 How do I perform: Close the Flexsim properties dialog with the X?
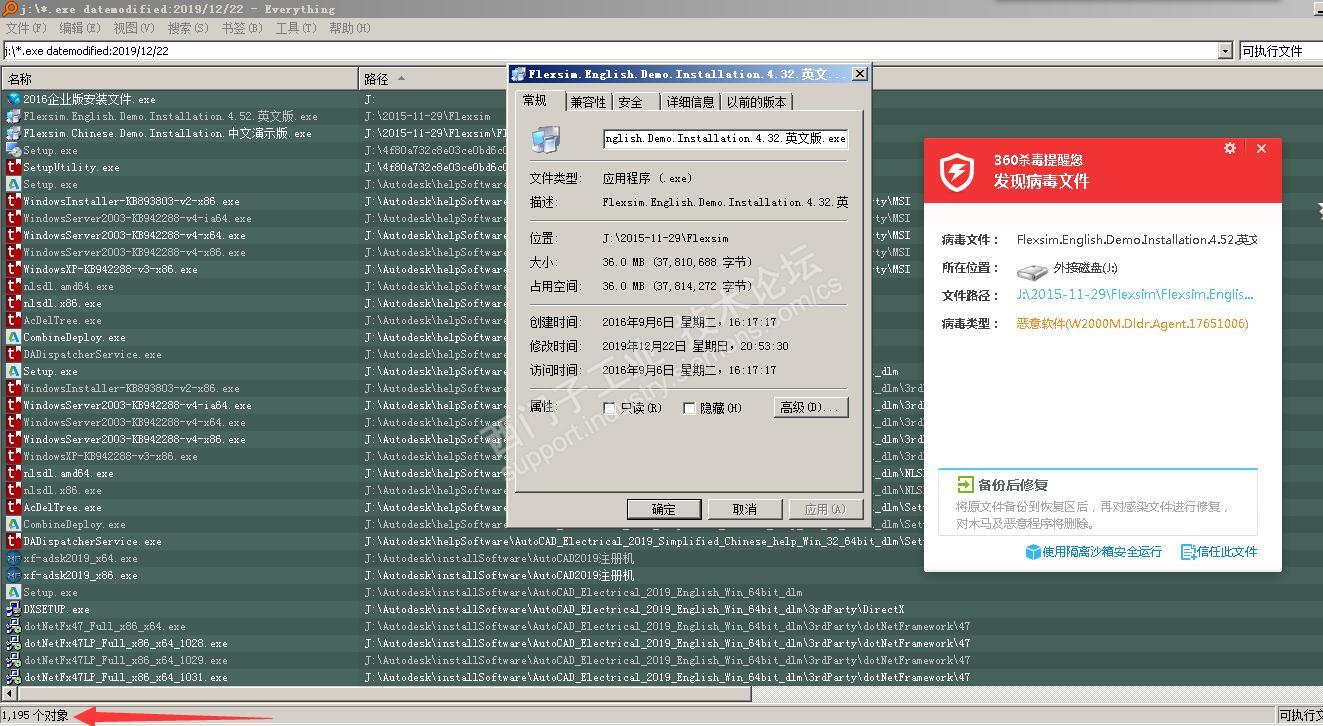[x=859, y=73]
